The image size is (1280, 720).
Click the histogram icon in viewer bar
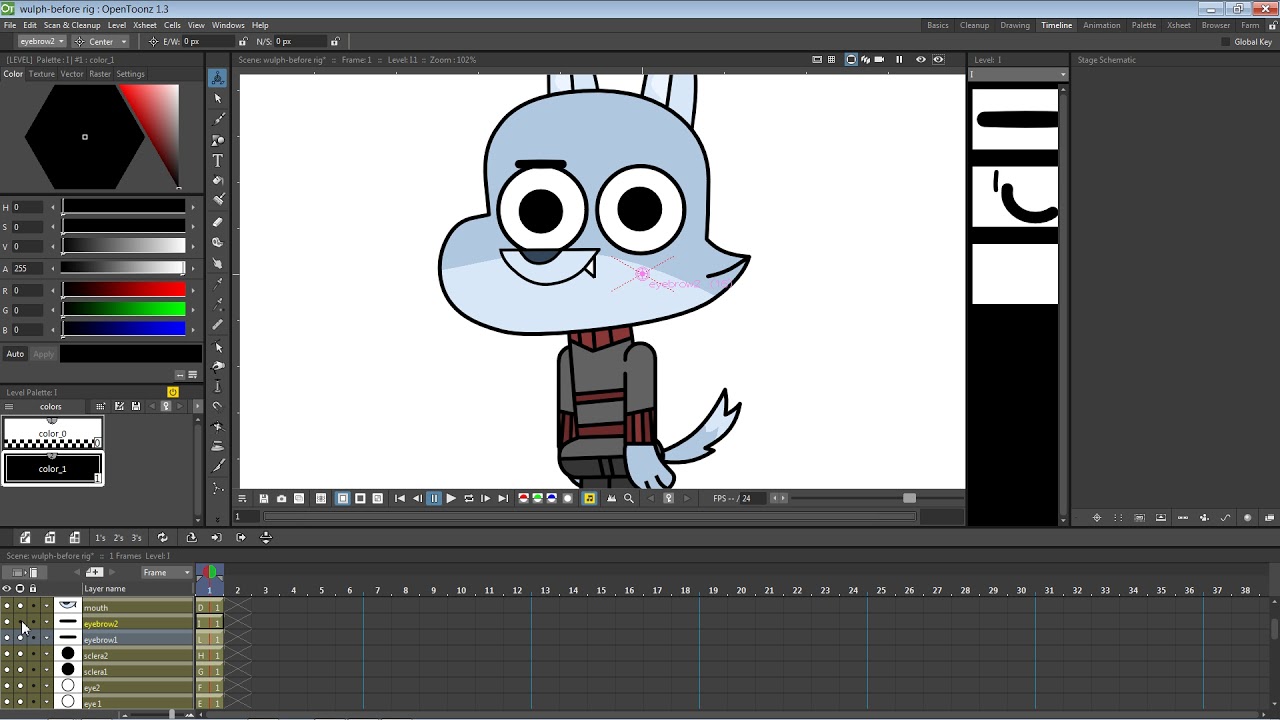point(611,498)
